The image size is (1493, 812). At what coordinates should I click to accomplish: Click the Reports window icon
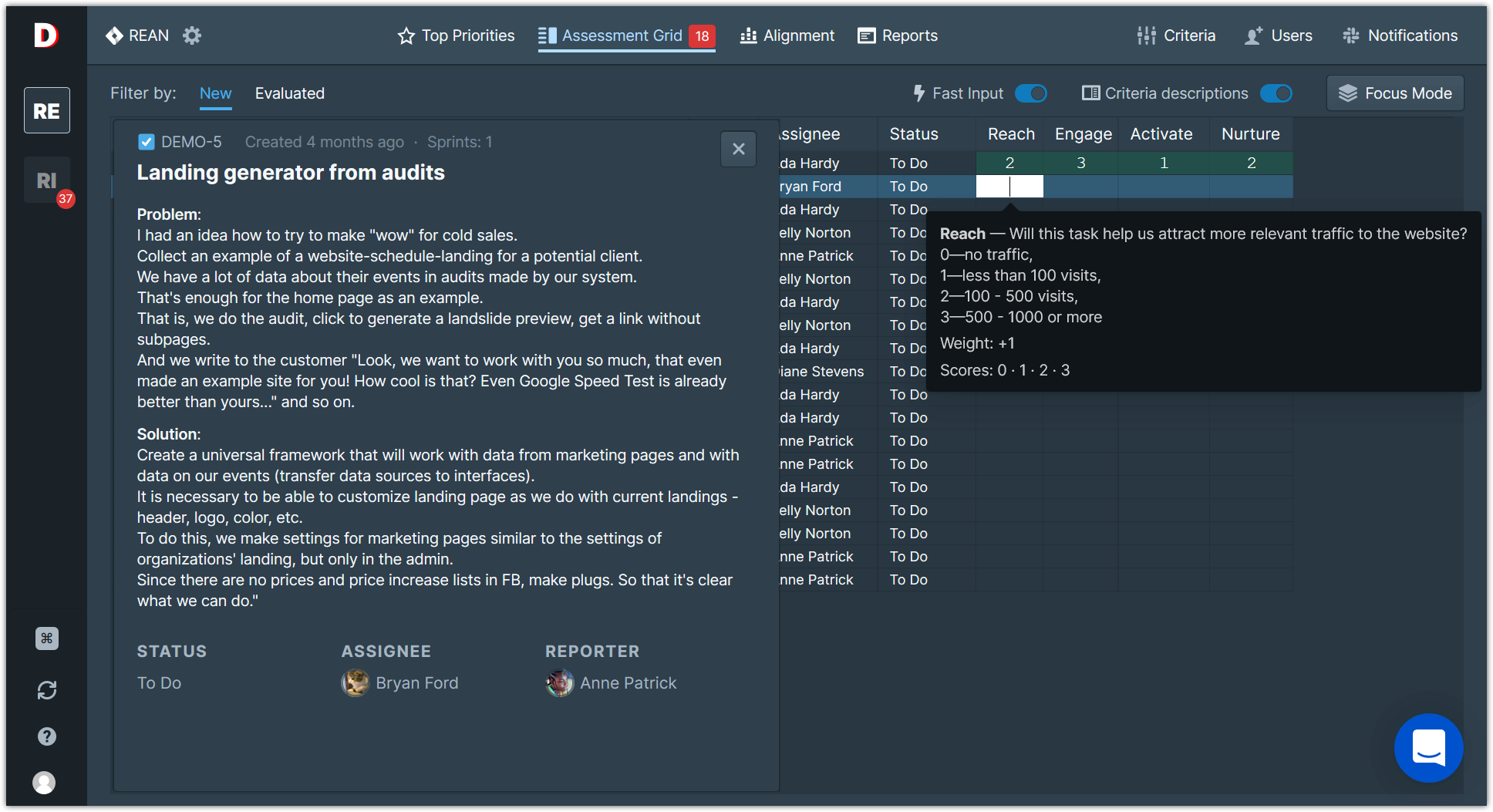coord(867,36)
